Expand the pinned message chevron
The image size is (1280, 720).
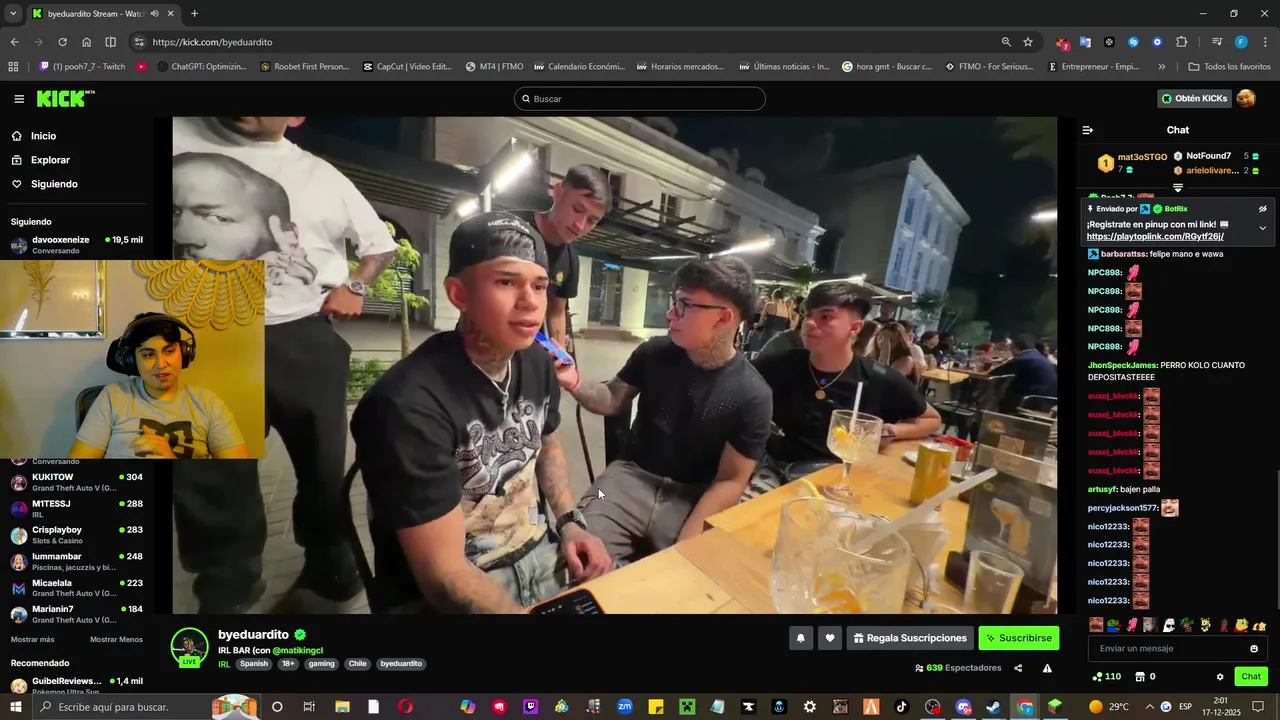(1262, 228)
